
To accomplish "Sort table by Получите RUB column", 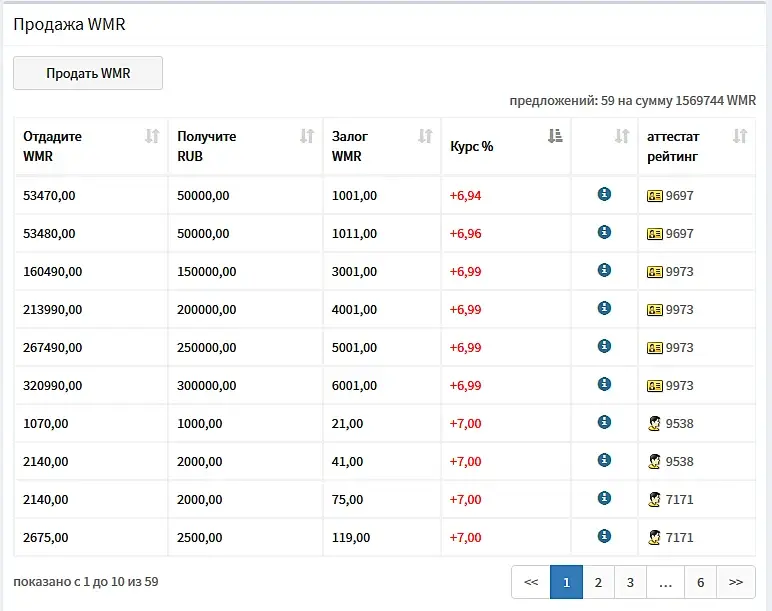I will tap(307, 136).
